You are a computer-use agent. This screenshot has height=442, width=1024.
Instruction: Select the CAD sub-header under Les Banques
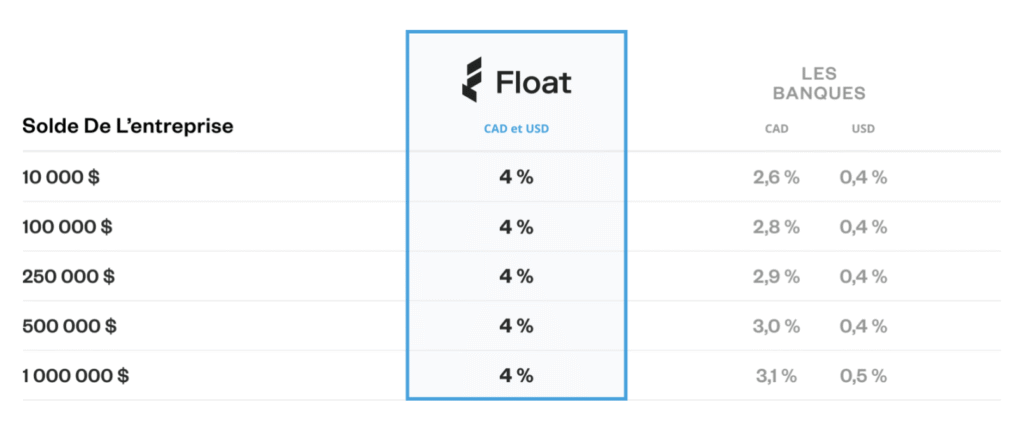coord(775,129)
